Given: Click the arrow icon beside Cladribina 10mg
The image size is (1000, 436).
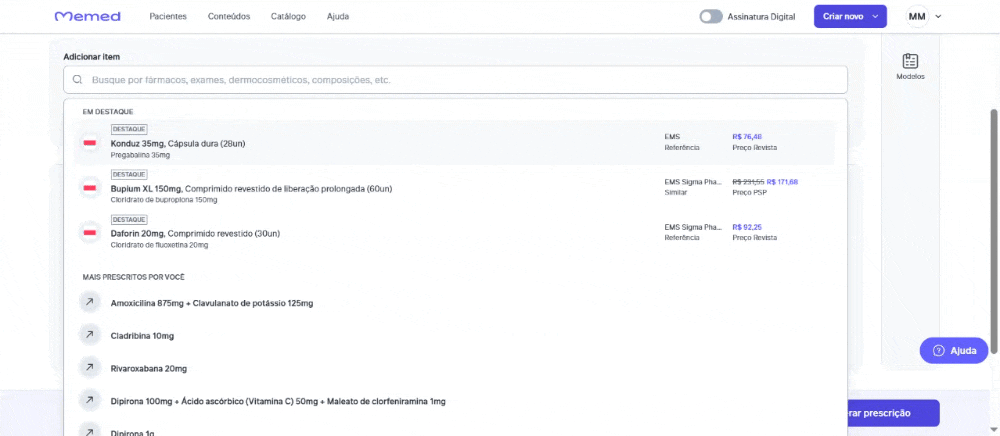Looking at the screenshot, I should pos(89,335).
